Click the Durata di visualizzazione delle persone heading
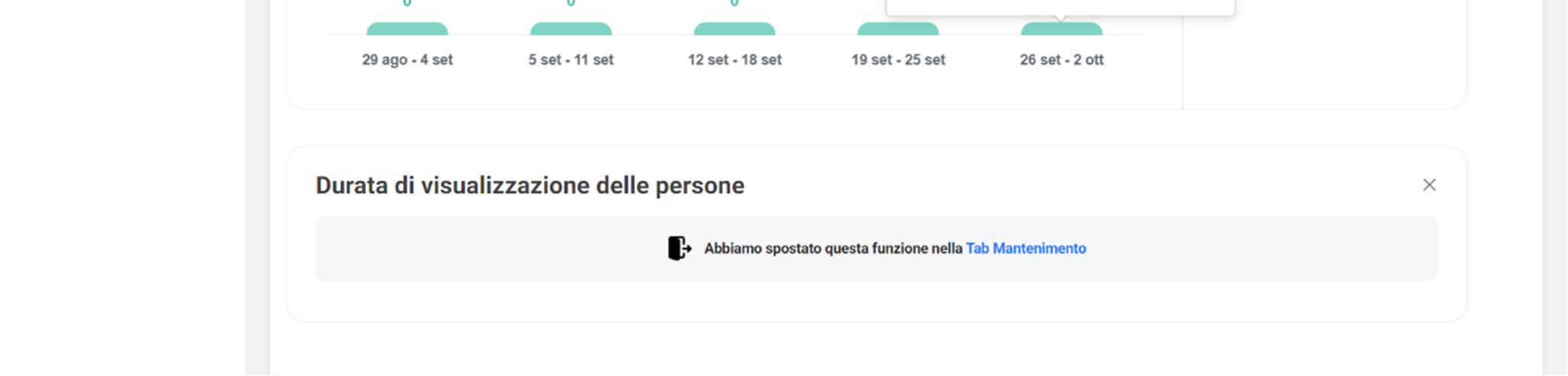This screenshot has height=376, width=1568. pyautogui.click(x=530, y=186)
